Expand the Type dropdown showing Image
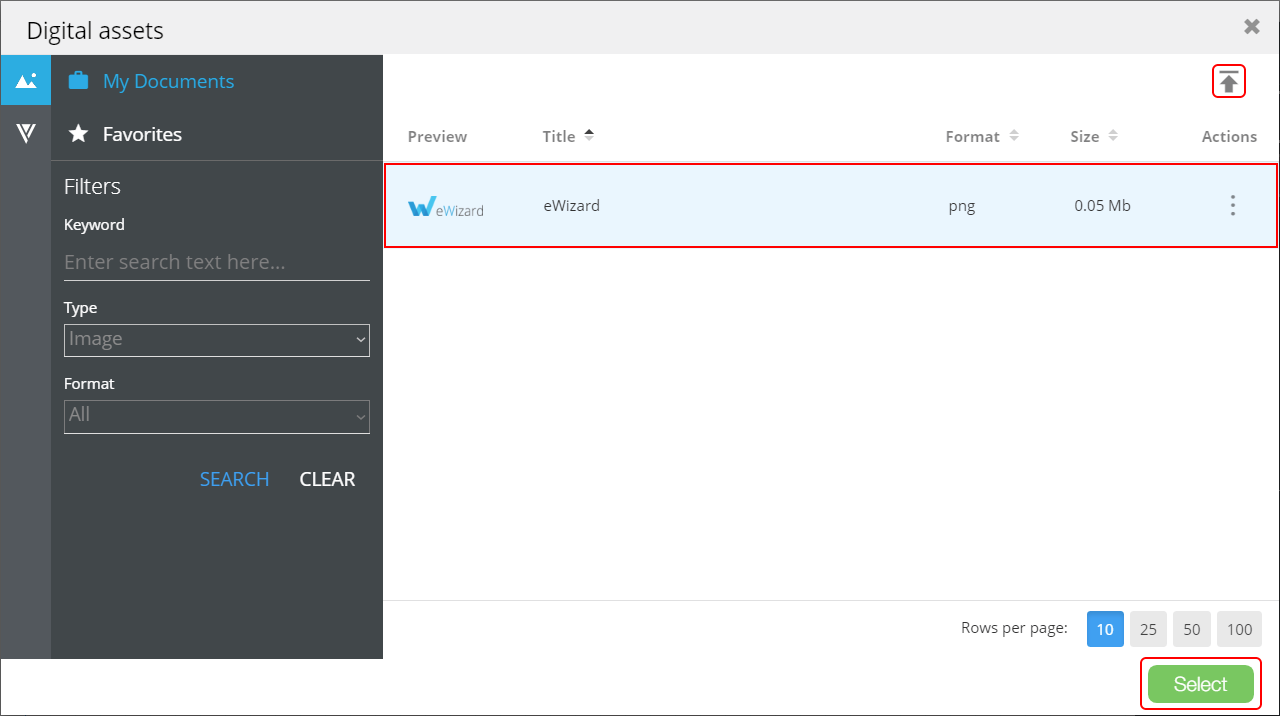Screen dimensions: 1280x716 tap(216, 340)
